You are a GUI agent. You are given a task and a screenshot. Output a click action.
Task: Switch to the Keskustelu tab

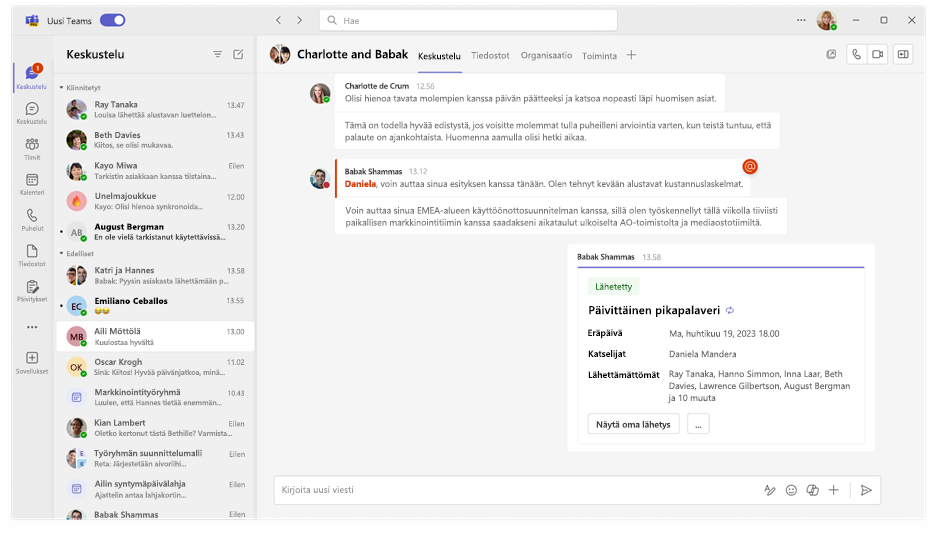(x=439, y=56)
